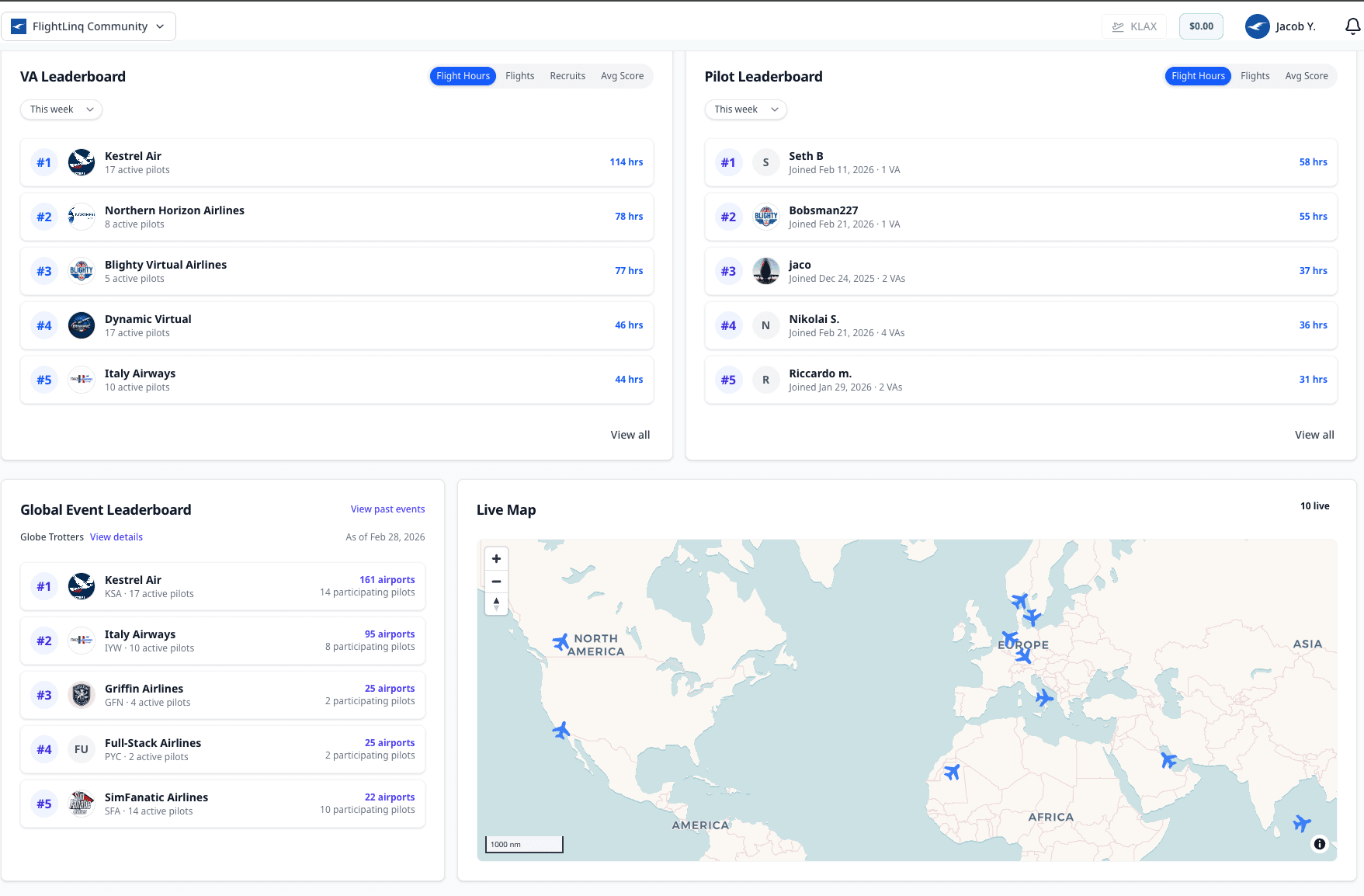The image size is (1364, 896).
Task: Open the This week dropdown in Pilot Leaderboard
Action: coord(745,109)
